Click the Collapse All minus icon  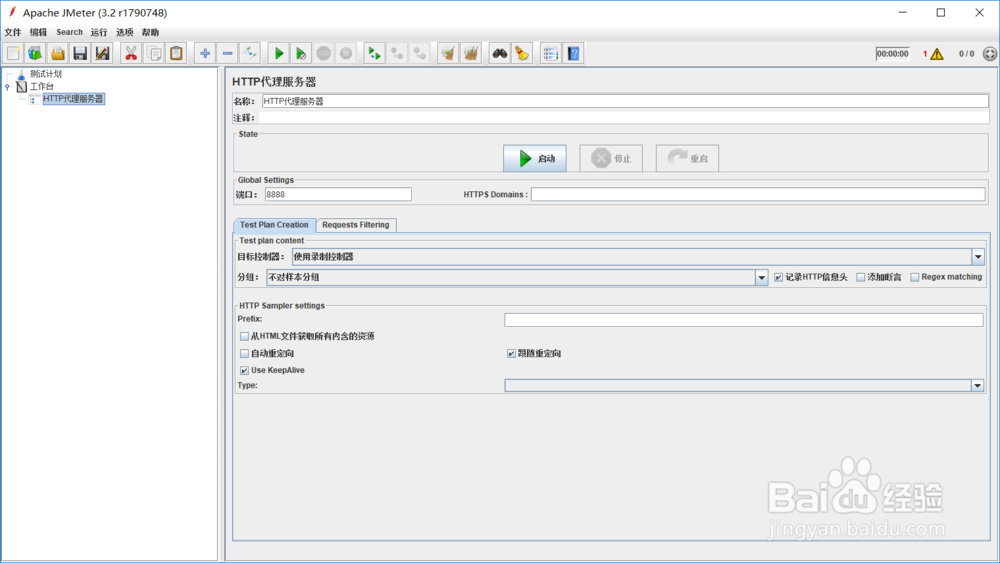(x=227, y=54)
